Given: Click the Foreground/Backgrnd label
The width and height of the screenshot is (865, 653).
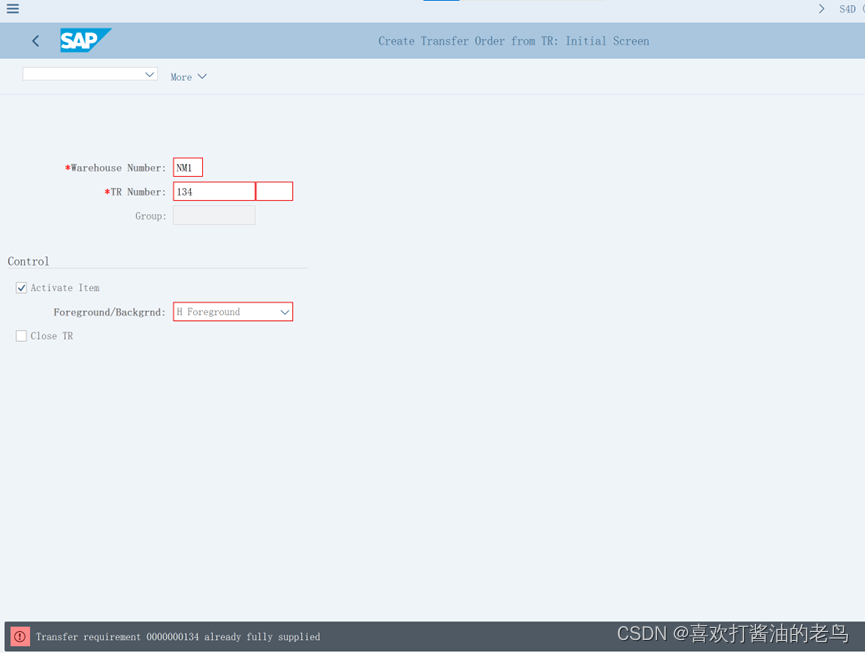Looking at the screenshot, I should click(x=109, y=312).
